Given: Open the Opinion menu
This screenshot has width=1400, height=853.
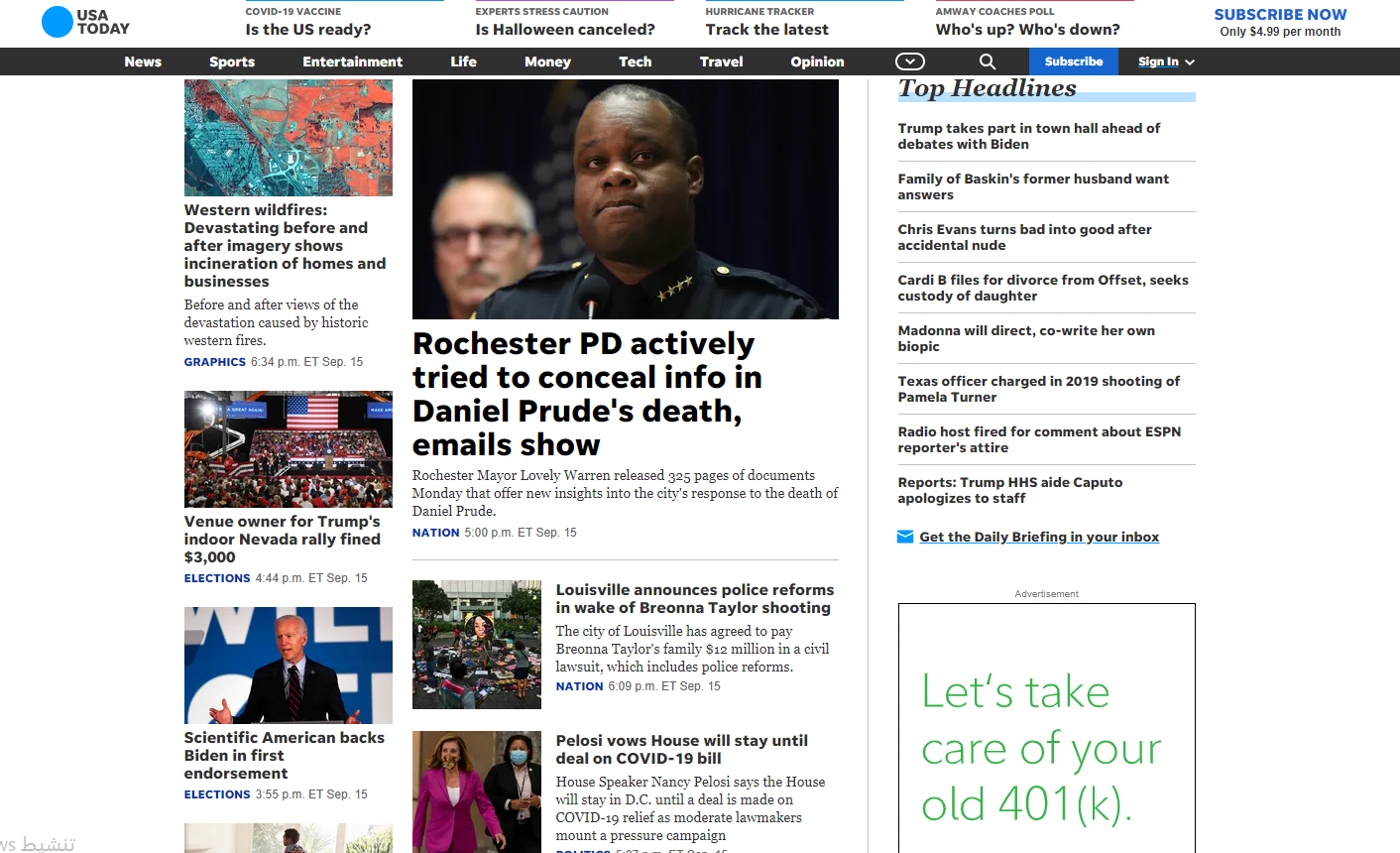Looking at the screenshot, I should (817, 61).
